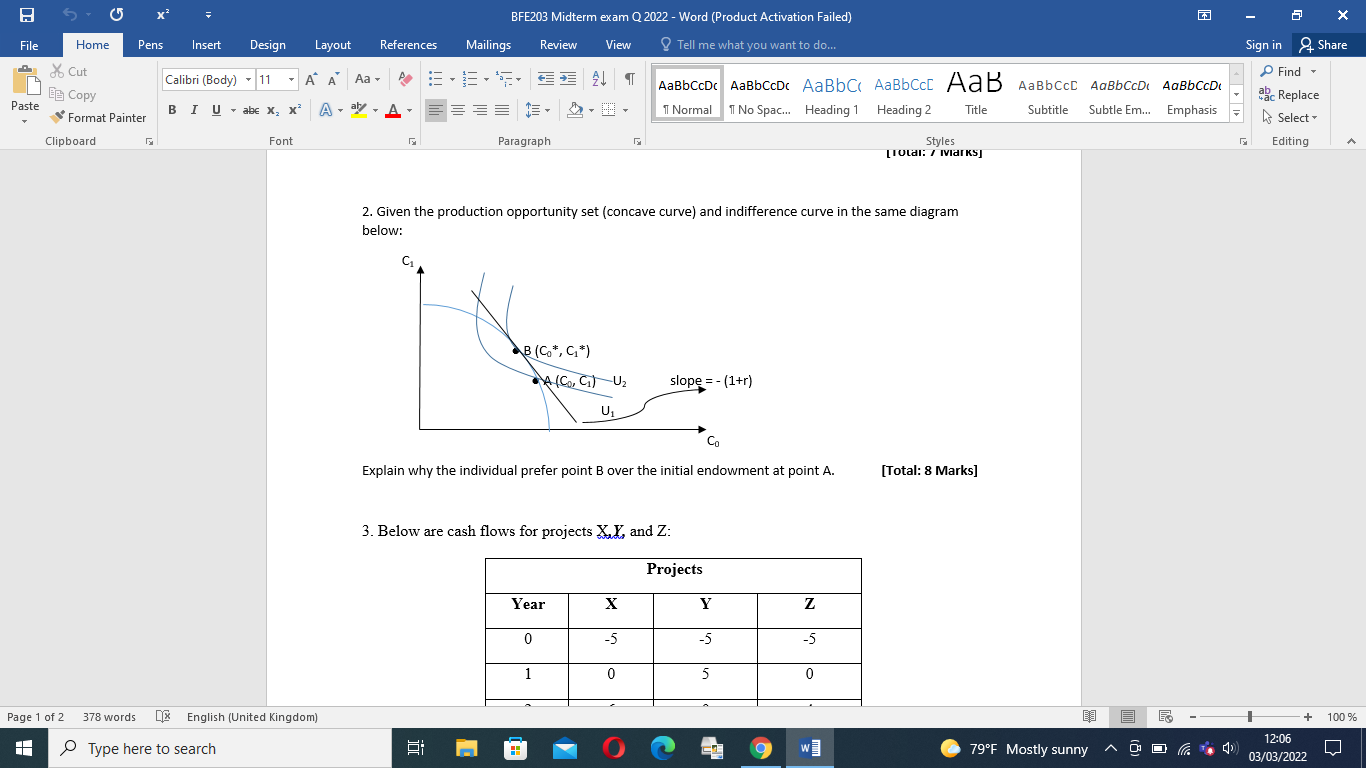Toggle Bold formatting
Screen dimensions: 1366x768
pos(173,110)
